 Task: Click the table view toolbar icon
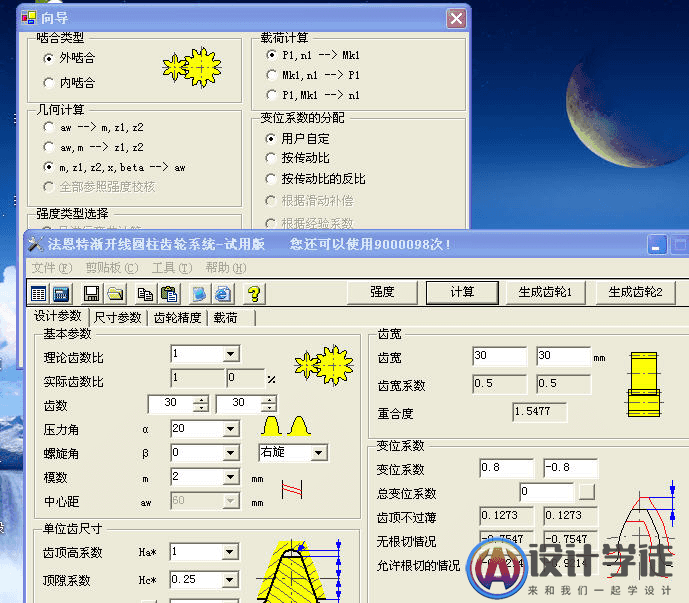pos(39,294)
